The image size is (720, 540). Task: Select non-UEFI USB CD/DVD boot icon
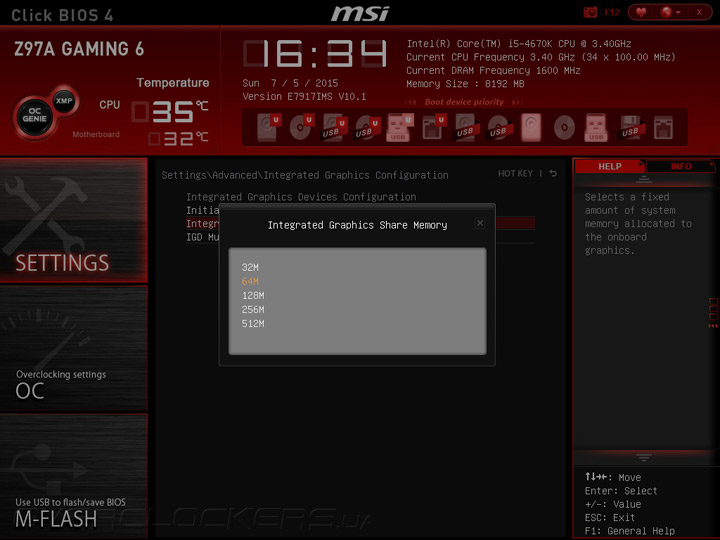[499, 127]
